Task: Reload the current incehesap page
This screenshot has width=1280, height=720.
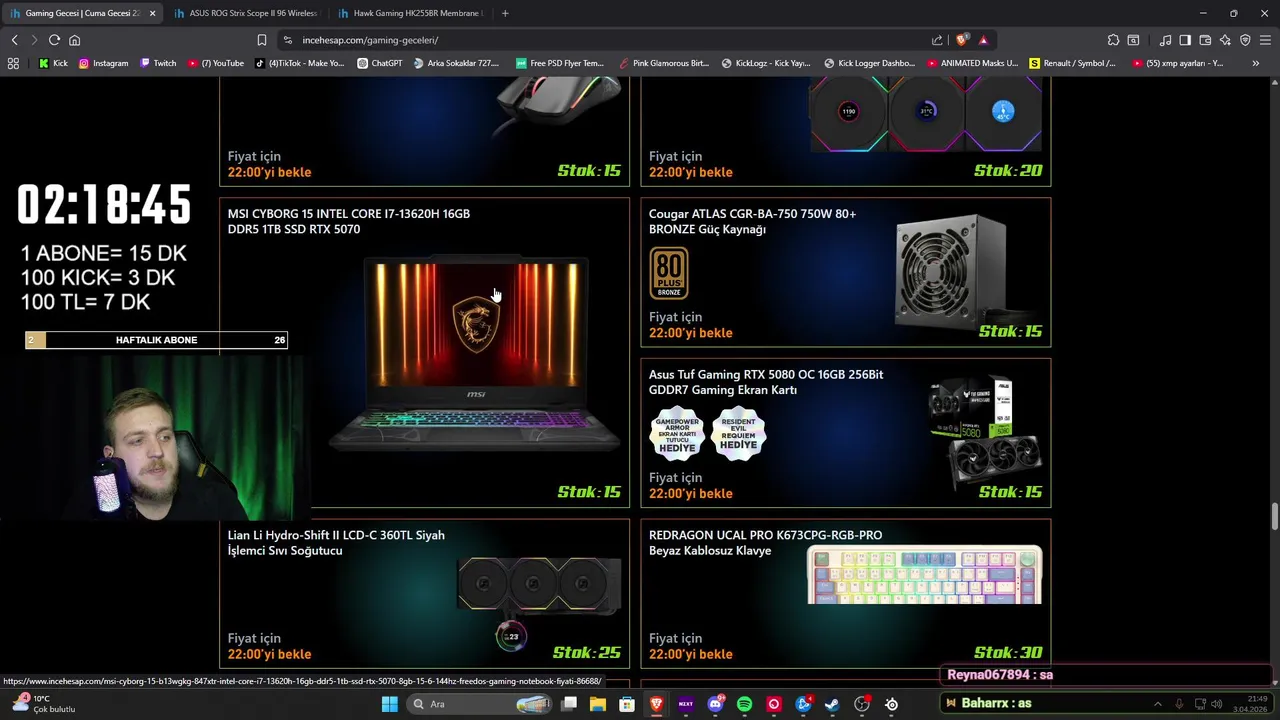Action: coord(54,40)
